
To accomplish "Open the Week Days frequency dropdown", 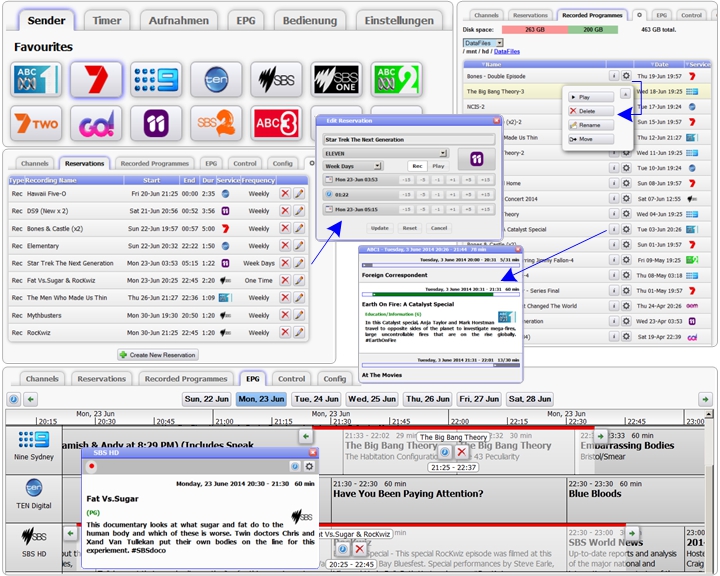I will [378, 166].
